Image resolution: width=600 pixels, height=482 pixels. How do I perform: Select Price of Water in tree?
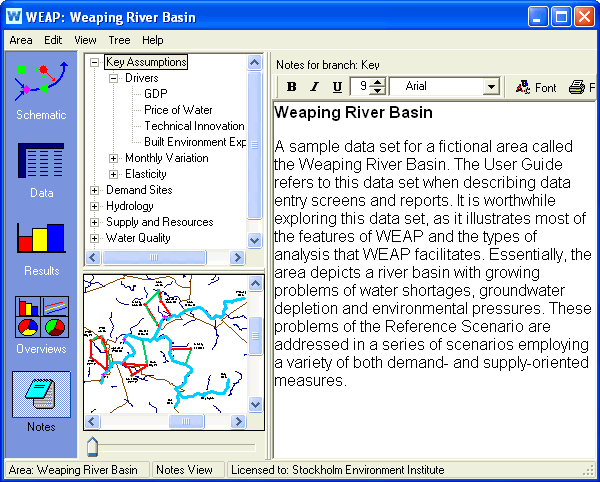(178, 110)
